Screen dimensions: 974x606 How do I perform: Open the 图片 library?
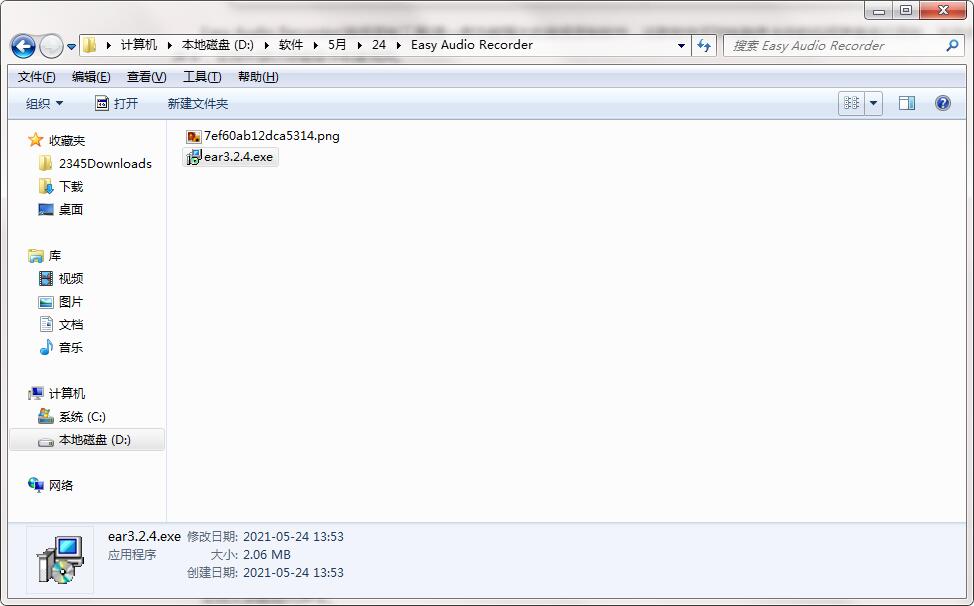pyautogui.click(x=61, y=301)
